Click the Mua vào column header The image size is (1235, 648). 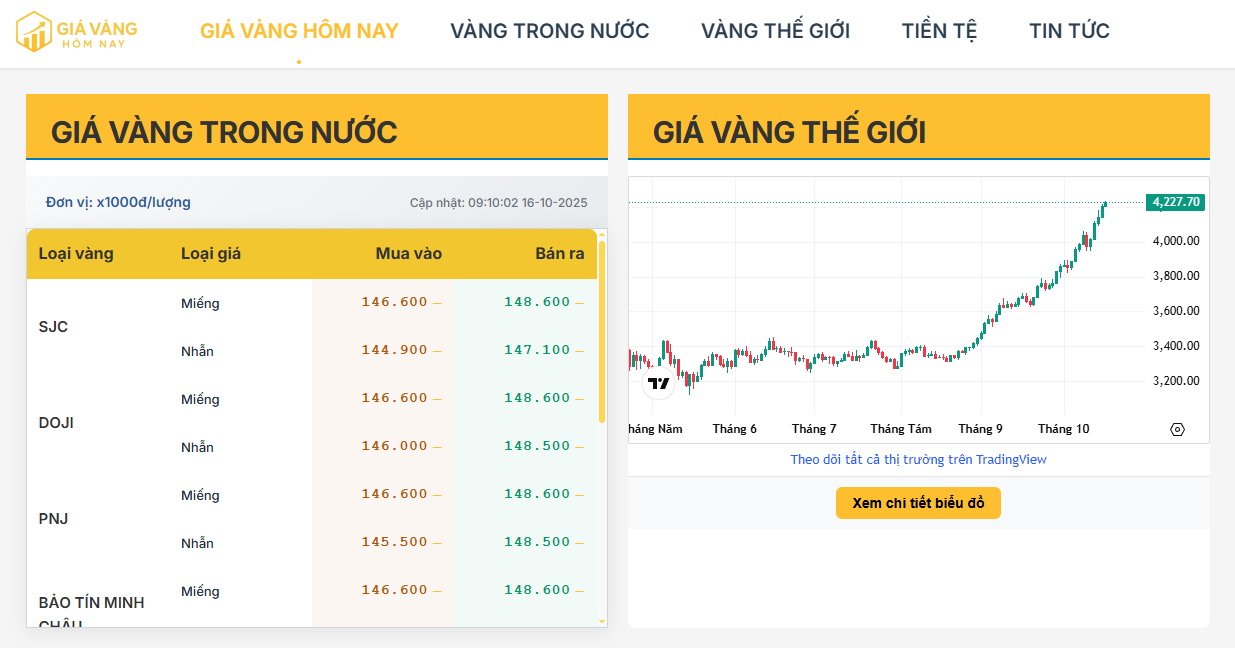[x=408, y=254]
